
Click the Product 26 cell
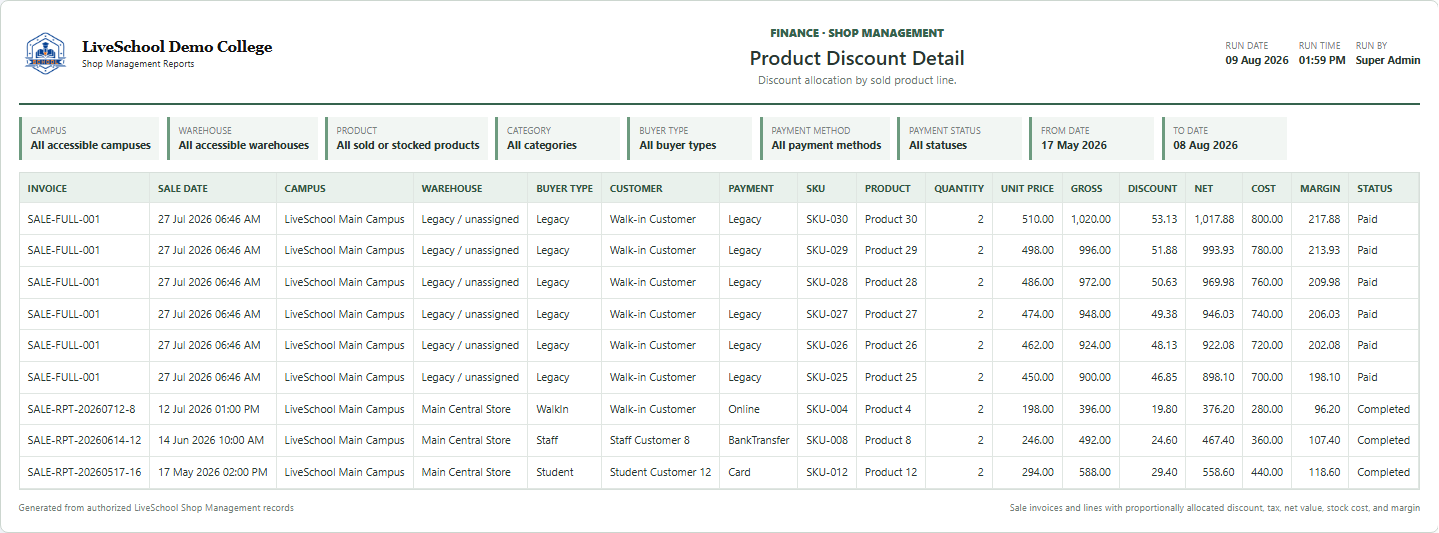(891, 345)
